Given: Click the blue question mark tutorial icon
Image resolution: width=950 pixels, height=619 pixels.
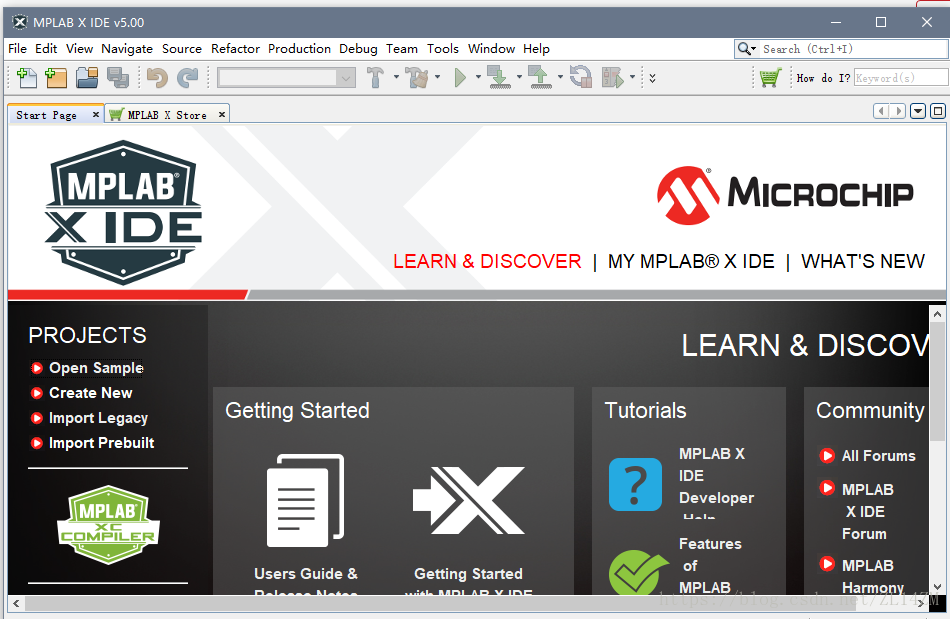Looking at the screenshot, I should tap(635, 485).
